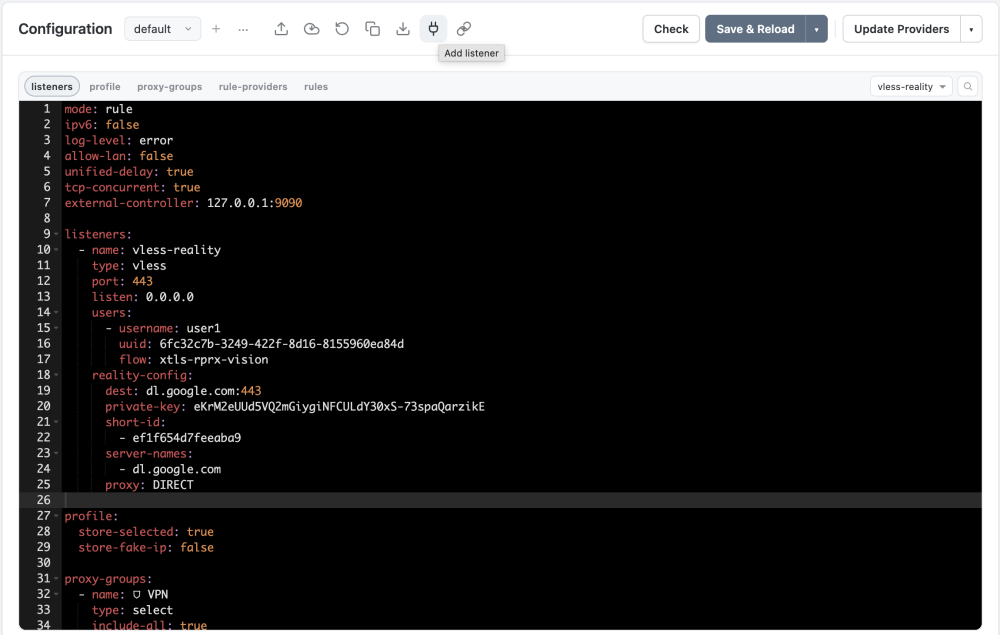1000x635 pixels.
Task: Collapse the server-names block at line 23
Action: click(56, 453)
